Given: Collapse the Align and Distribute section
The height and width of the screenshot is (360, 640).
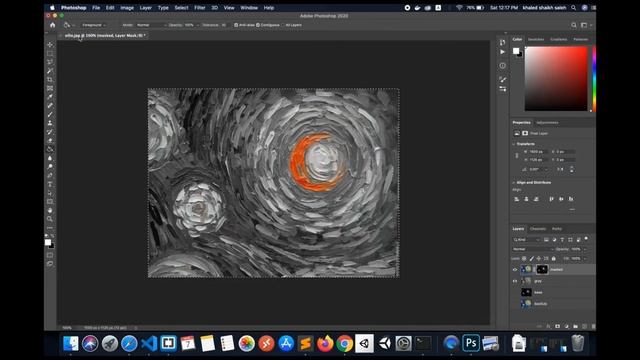Looking at the screenshot, I should tap(514, 182).
